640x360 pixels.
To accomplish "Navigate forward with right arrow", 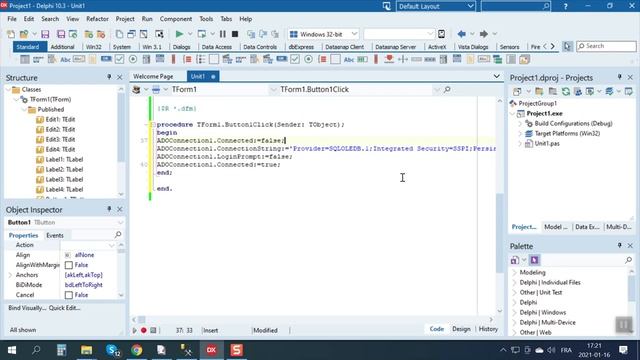I will [484, 34].
